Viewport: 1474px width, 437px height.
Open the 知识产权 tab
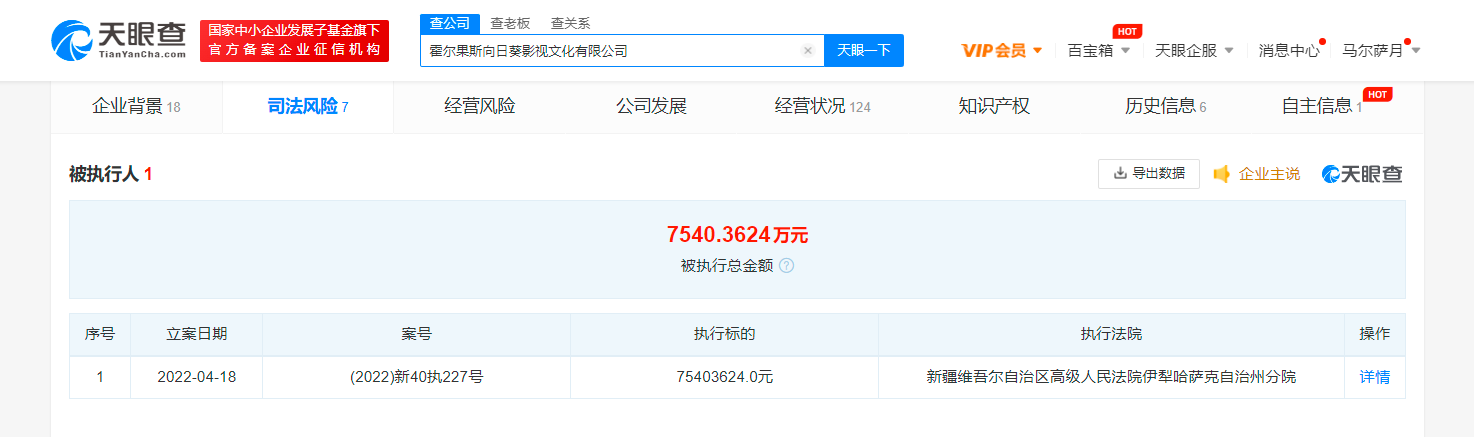(993, 106)
